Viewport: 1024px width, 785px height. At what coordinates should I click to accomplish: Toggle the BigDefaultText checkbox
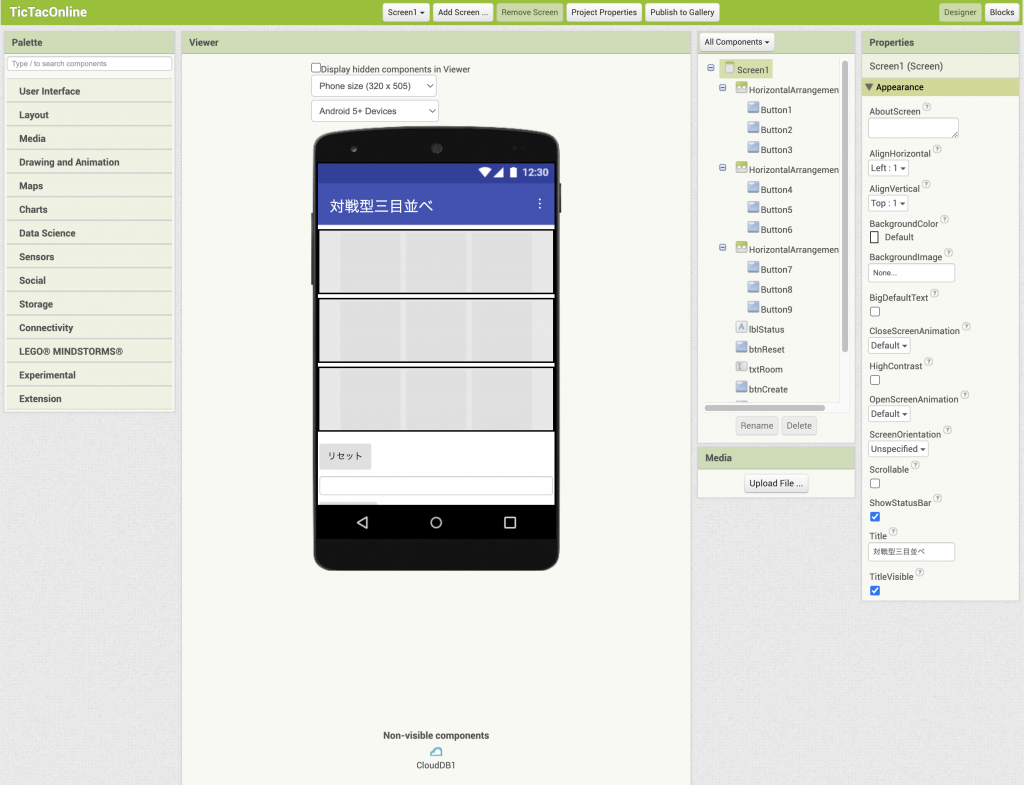coord(875,312)
